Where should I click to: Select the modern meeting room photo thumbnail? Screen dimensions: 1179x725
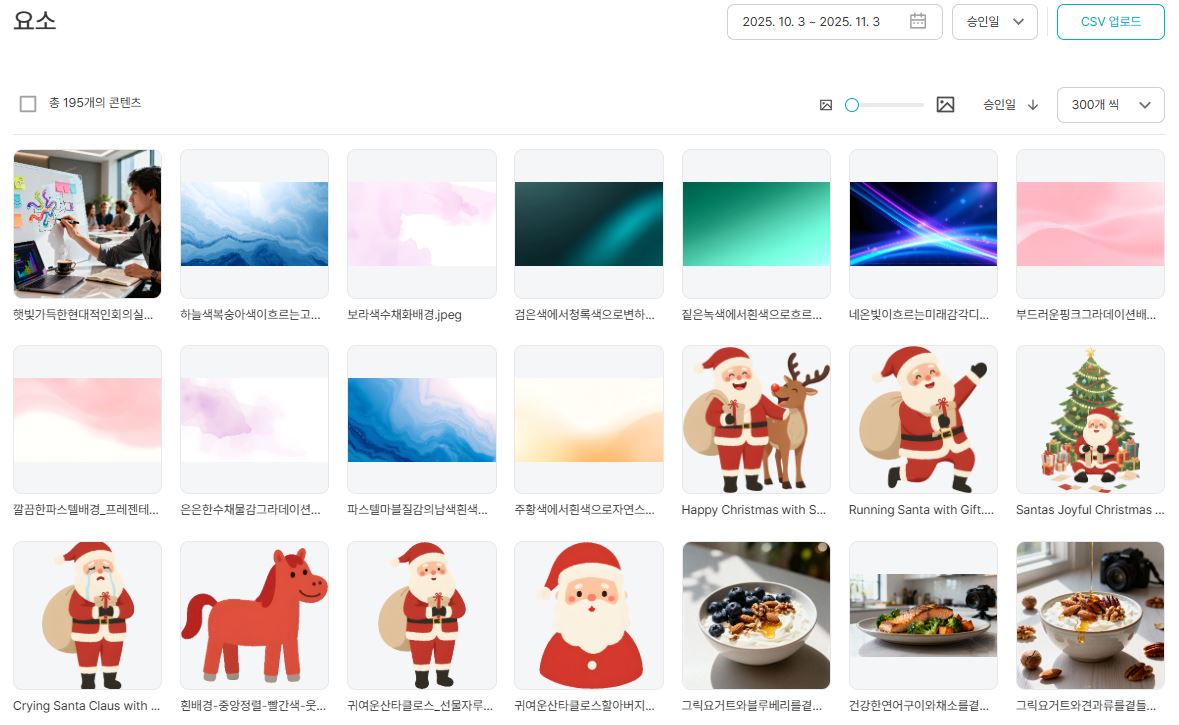pos(87,224)
